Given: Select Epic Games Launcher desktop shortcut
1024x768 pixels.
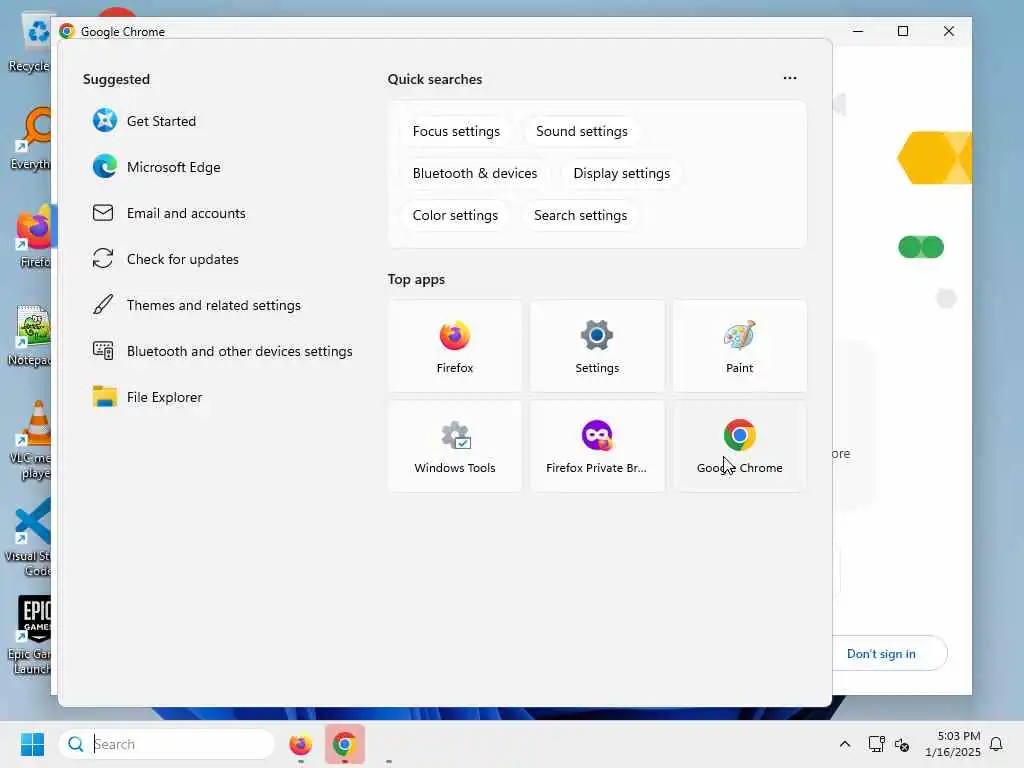Looking at the screenshot, I should pos(30,635).
